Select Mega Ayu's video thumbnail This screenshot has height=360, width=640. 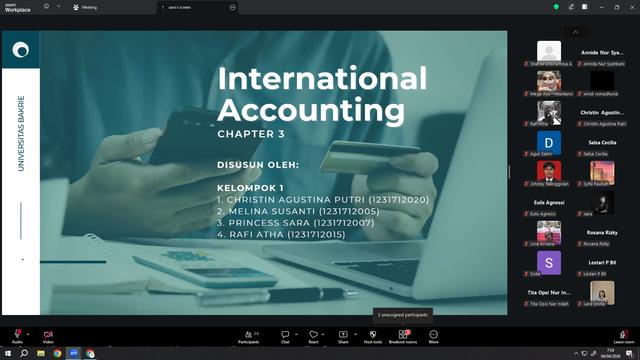point(549,81)
